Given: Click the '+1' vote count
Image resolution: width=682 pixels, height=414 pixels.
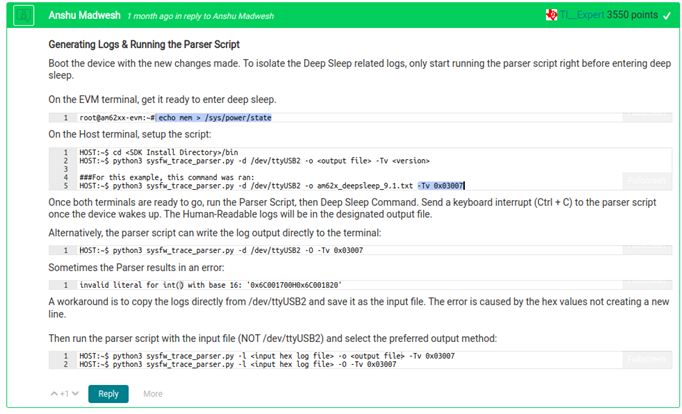Looking at the screenshot, I should coord(64,394).
